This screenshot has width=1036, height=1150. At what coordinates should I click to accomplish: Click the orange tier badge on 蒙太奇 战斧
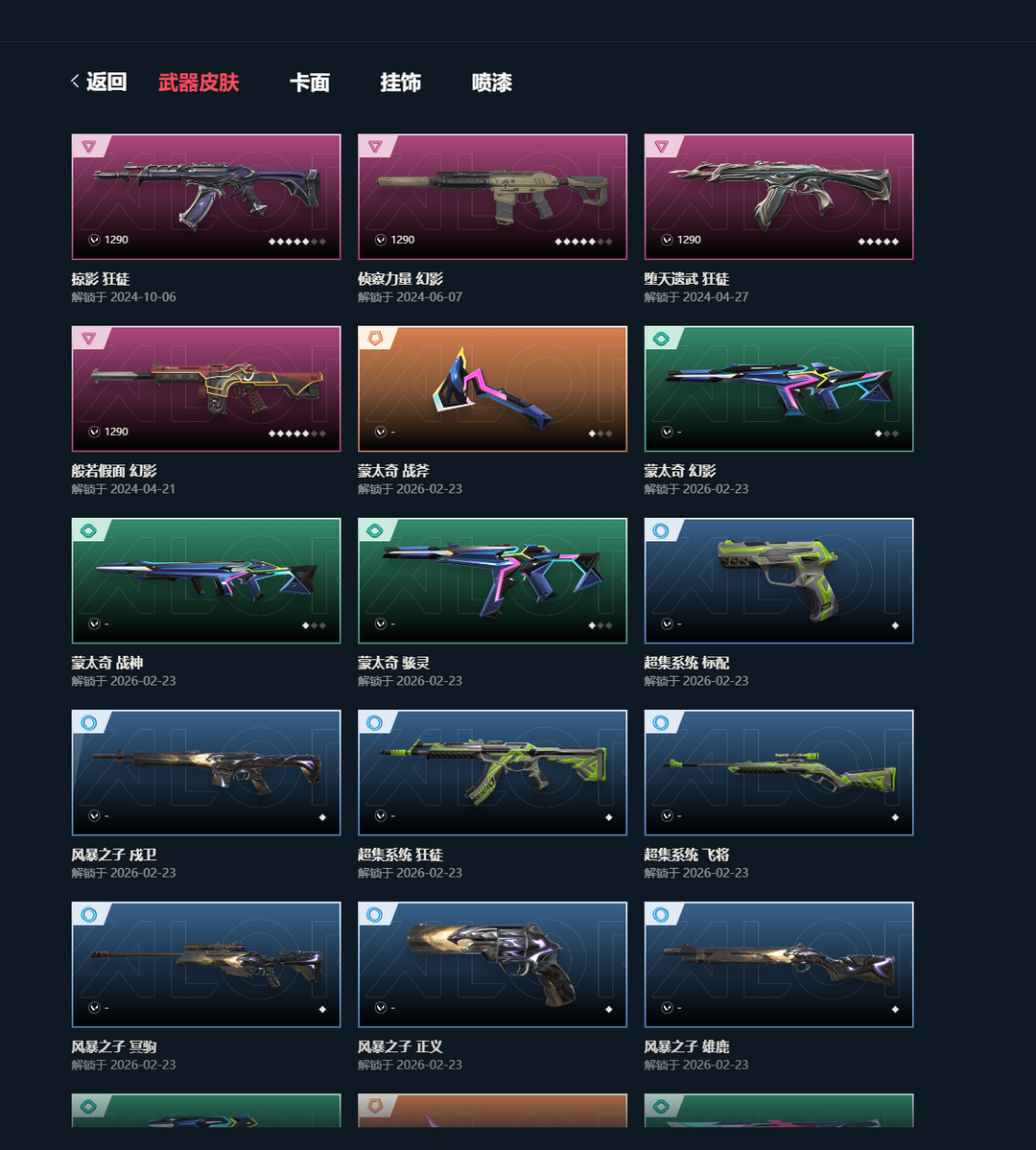tap(375, 339)
